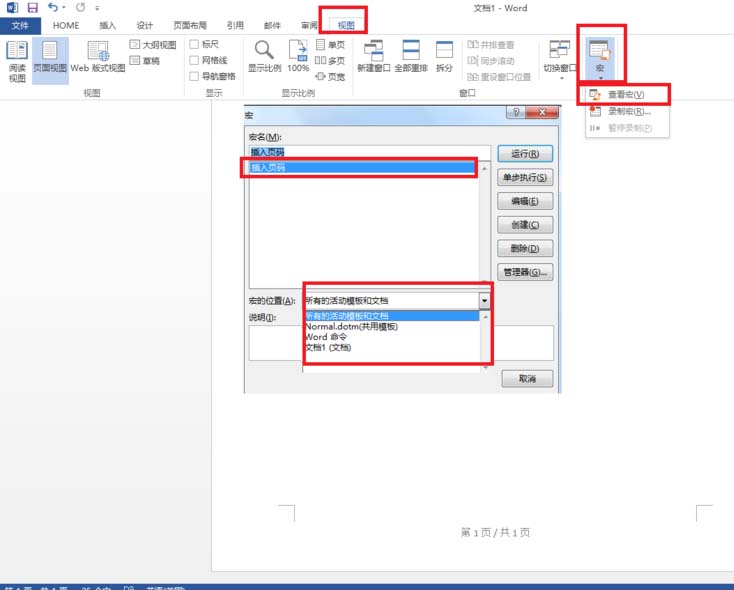Screen dimensions: 734x590
Task: Split the window (拆分)
Action: (444, 56)
